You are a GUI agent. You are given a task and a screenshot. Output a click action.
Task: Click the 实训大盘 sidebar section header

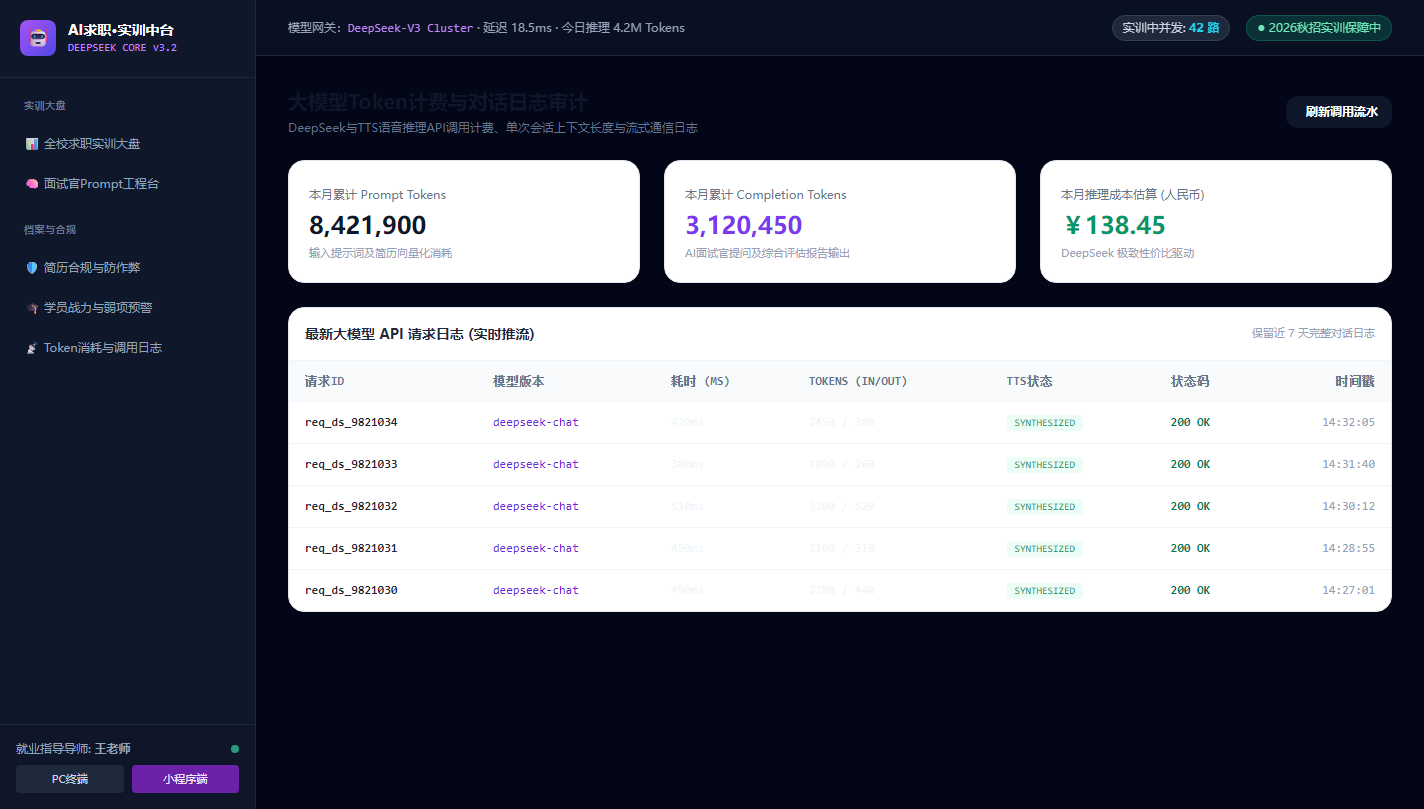[x=45, y=105]
